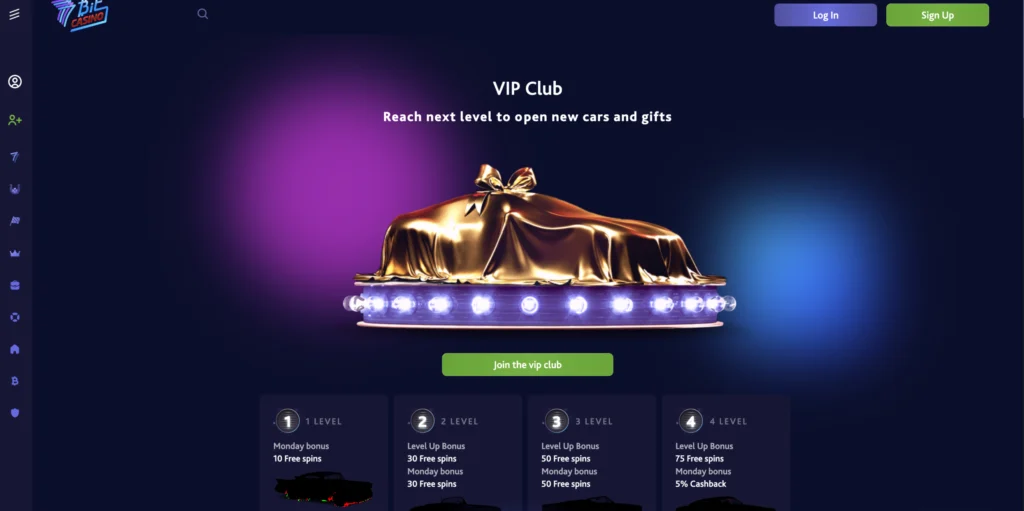Click the green Sign Up button
This screenshot has width=1024, height=511.
click(937, 15)
